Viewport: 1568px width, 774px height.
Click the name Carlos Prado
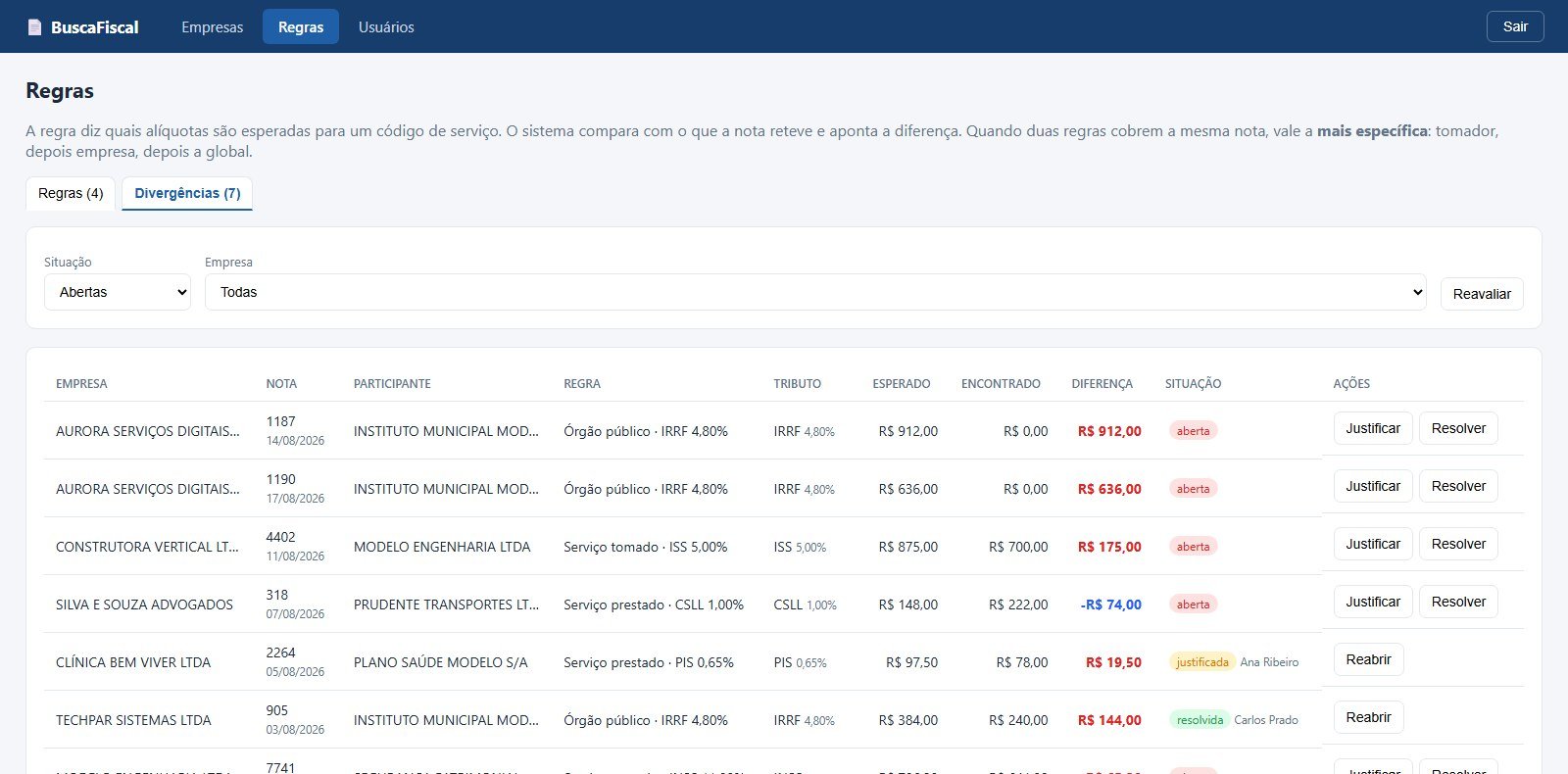pos(1266,720)
